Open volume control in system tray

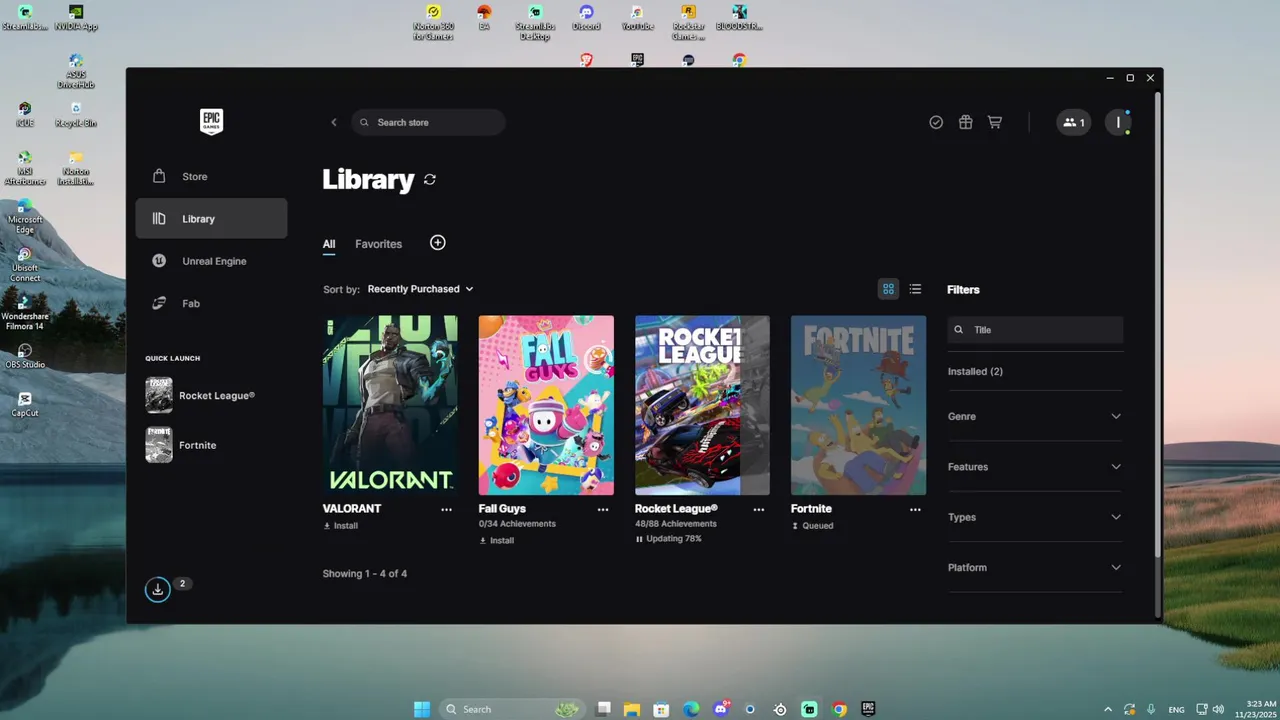tap(1218, 709)
